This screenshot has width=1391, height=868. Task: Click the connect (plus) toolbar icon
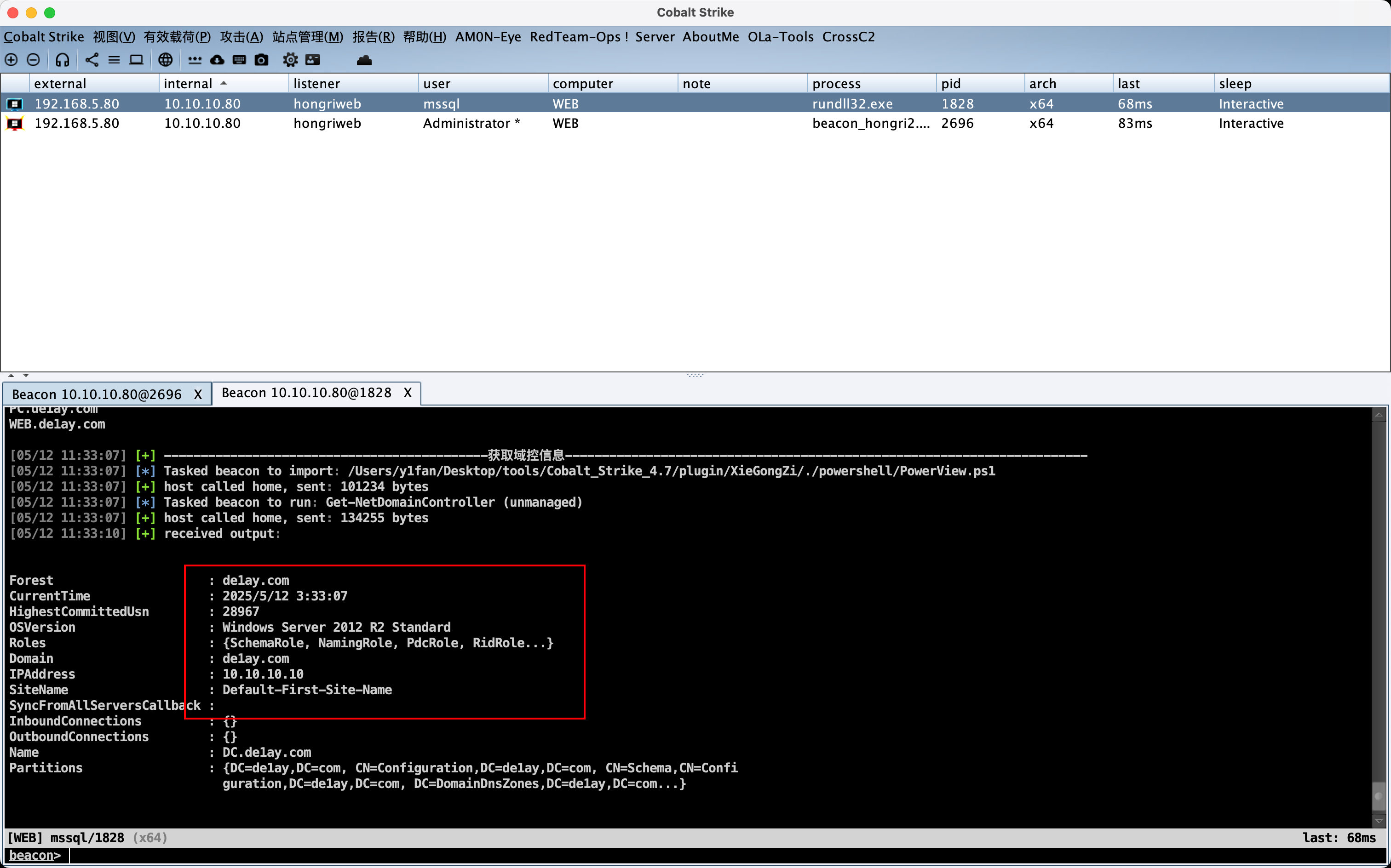coord(11,60)
